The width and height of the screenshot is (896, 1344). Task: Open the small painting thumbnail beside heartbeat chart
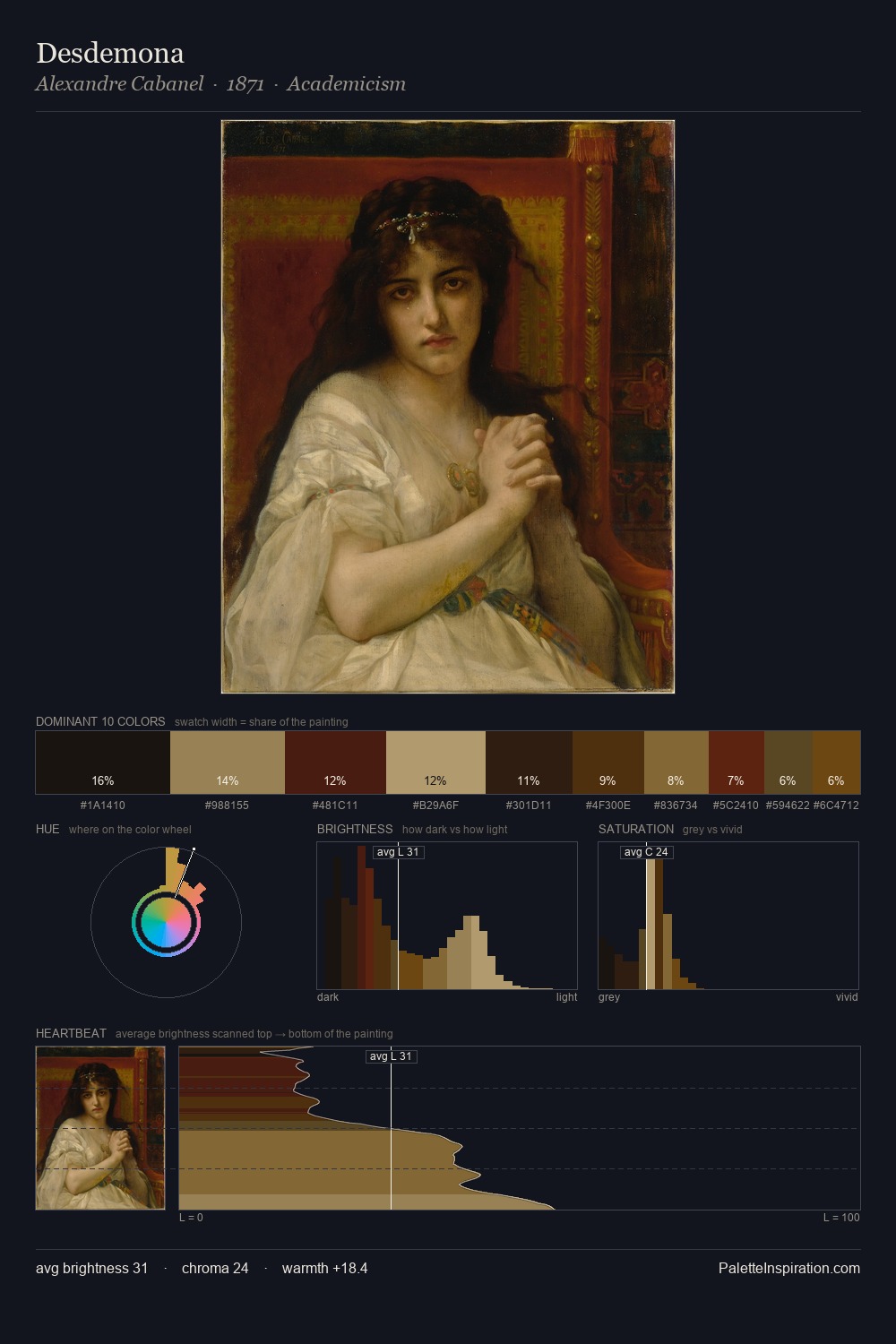pos(100,1128)
